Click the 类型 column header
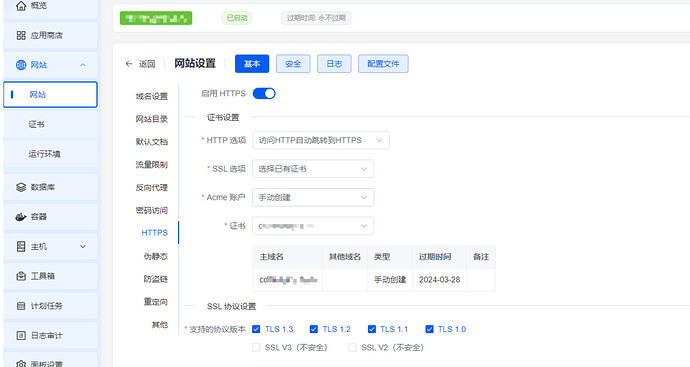The width and height of the screenshot is (690, 367). [390, 257]
